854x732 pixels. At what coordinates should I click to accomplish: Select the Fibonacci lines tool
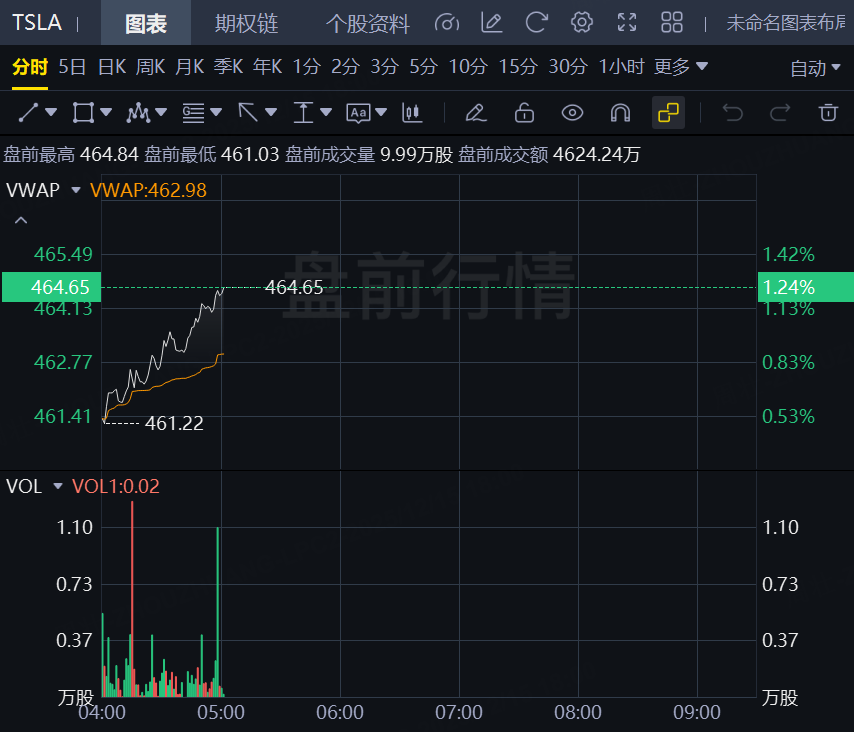pos(193,113)
